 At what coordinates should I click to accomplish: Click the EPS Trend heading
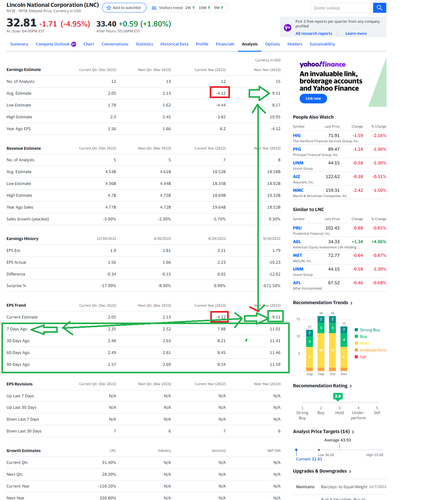coord(16,305)
